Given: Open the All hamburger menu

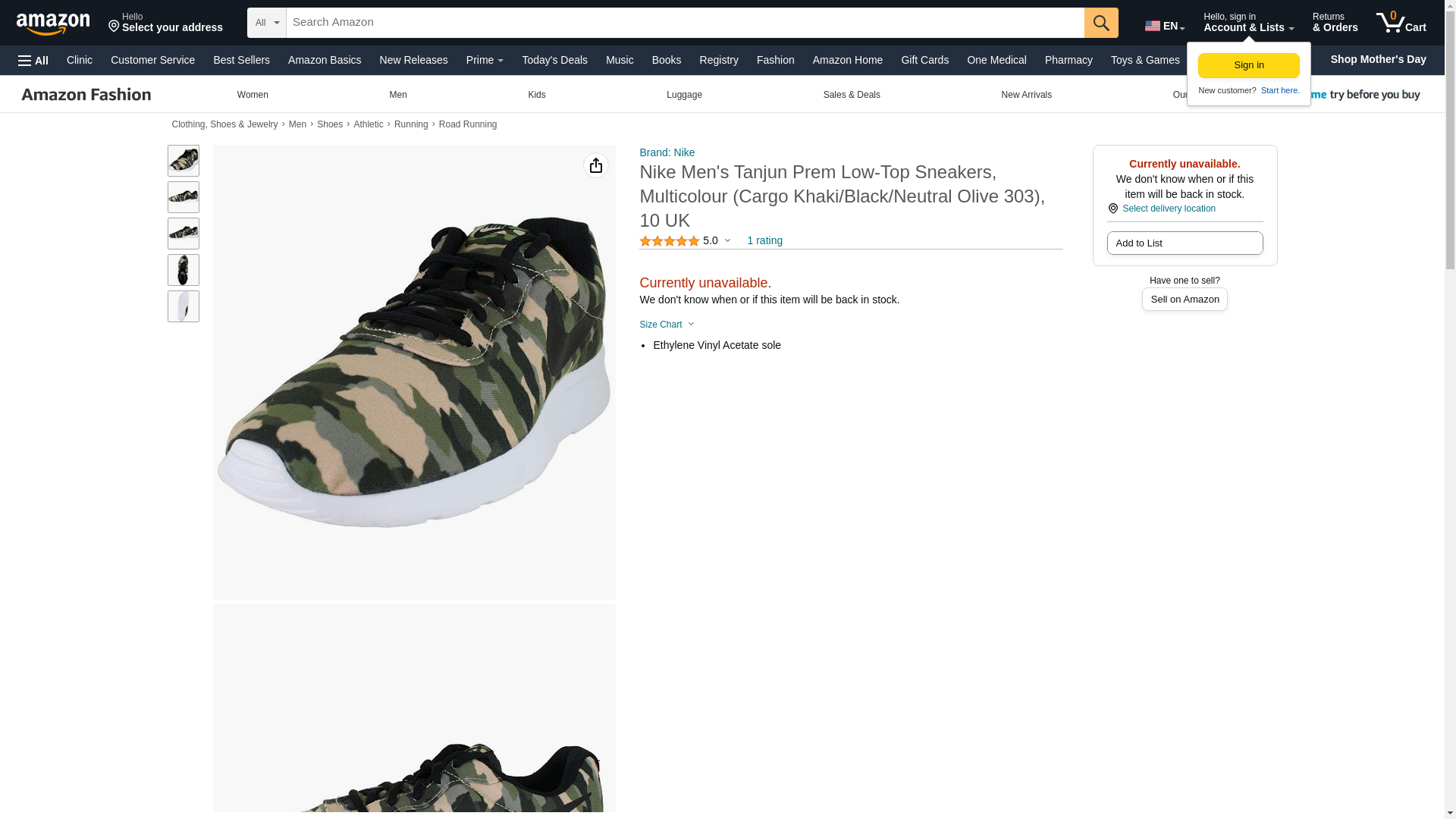Looking at the screenshot, I should (x=33, y=61).
